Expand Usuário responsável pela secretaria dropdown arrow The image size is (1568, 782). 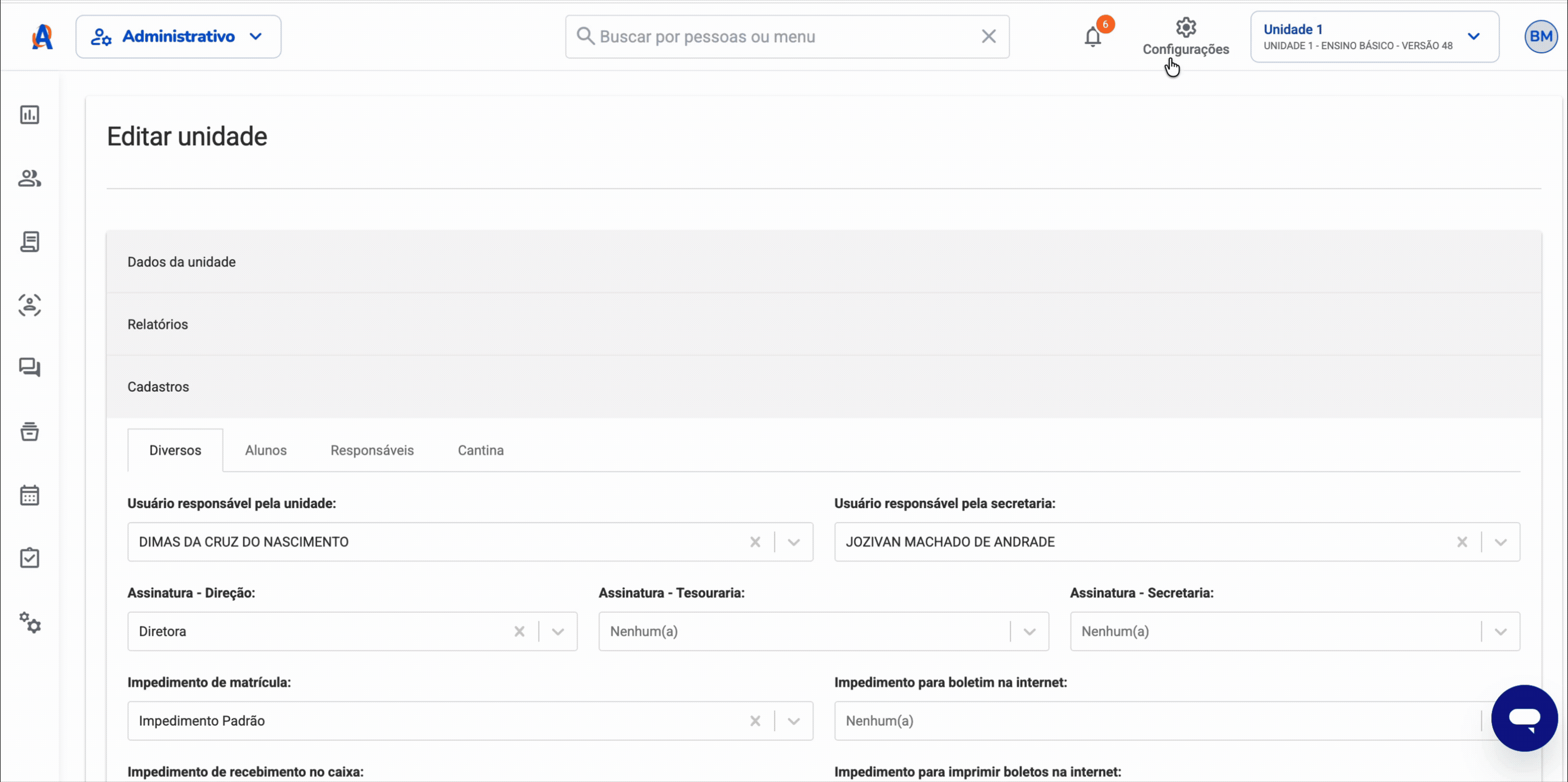click(x=1500, y=541)
